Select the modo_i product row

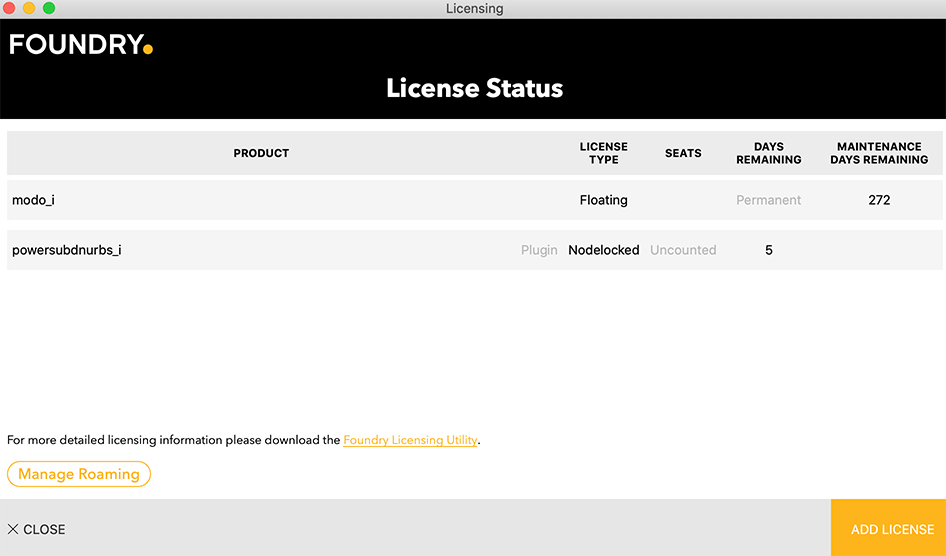point(475,200)
